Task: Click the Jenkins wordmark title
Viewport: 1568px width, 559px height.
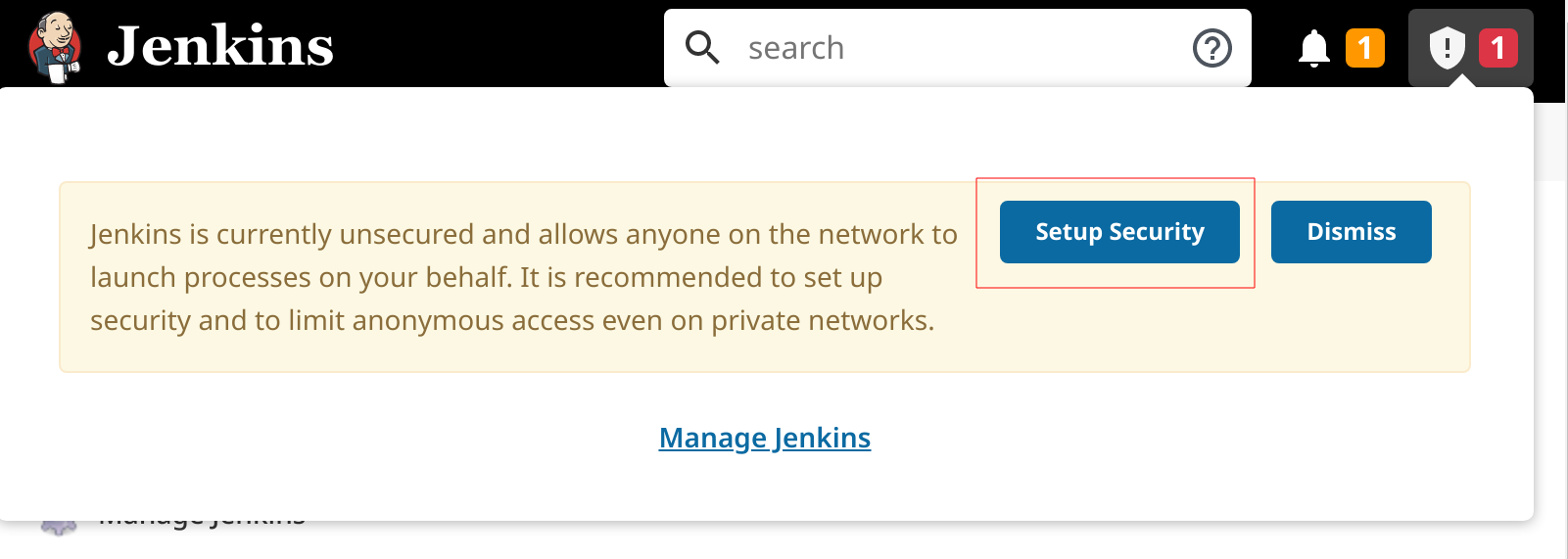Action: click(x=220, y=47)
